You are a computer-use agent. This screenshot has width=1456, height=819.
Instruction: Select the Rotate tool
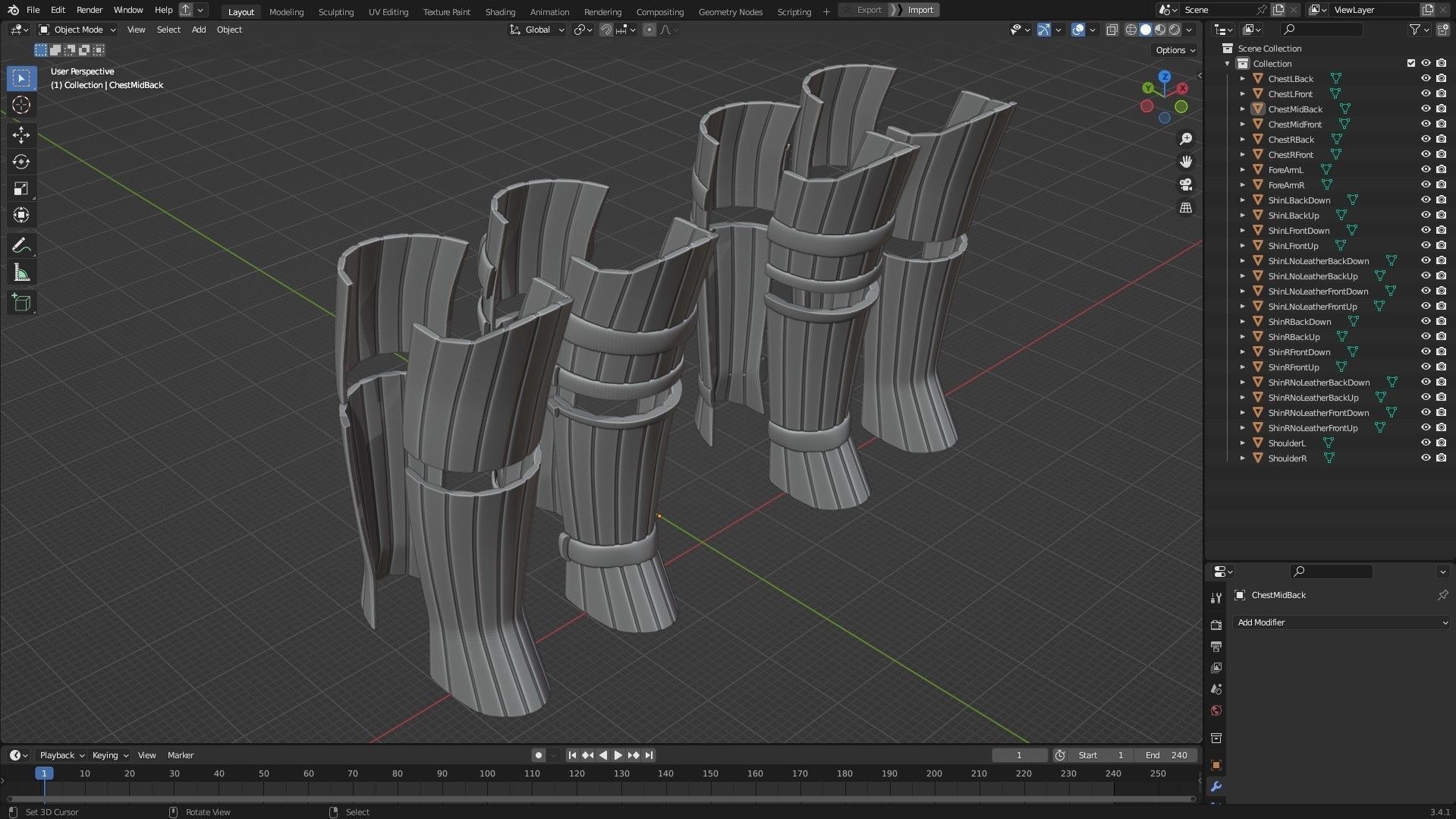pos(21,162)
